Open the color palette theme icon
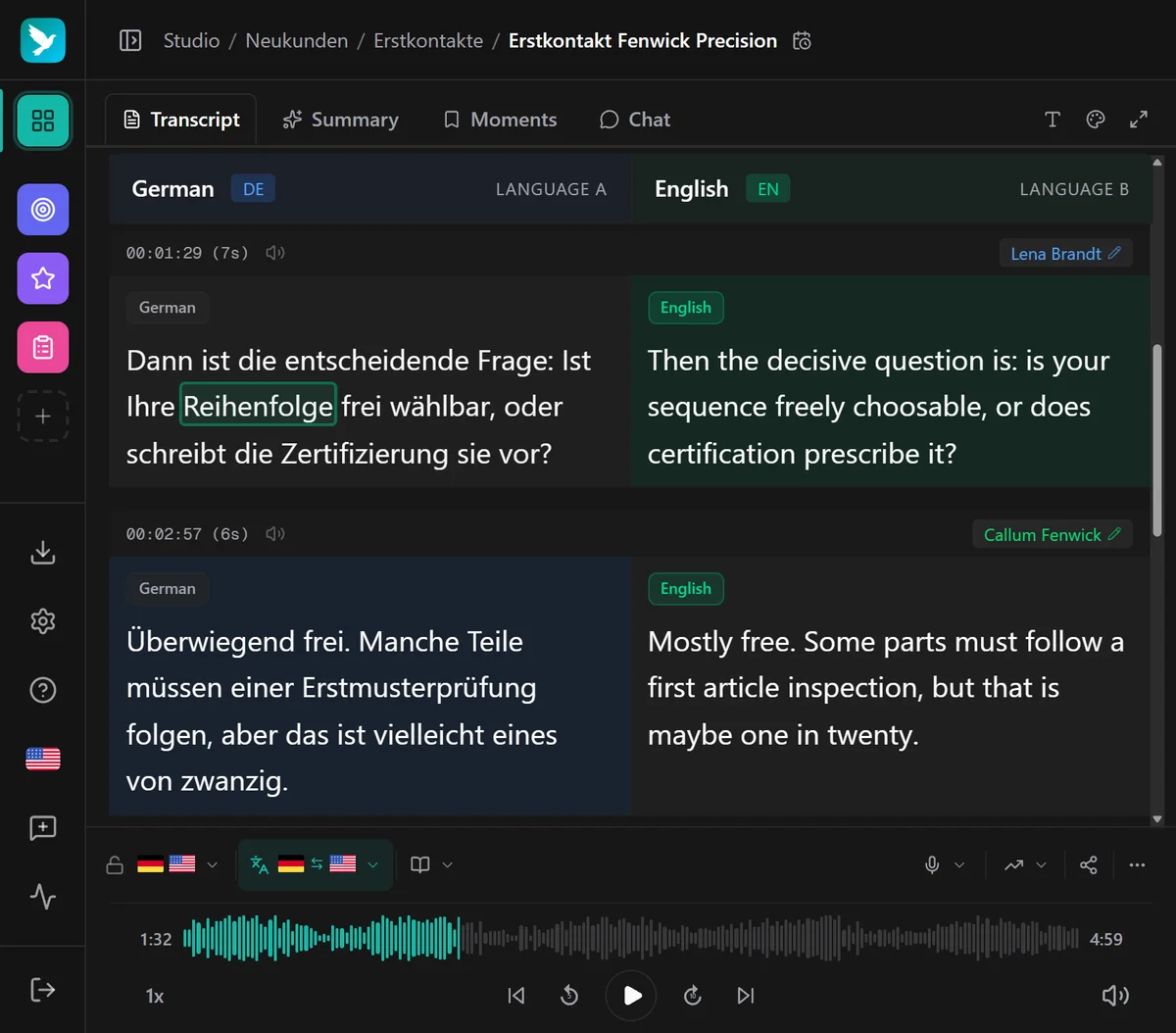 1096,120
